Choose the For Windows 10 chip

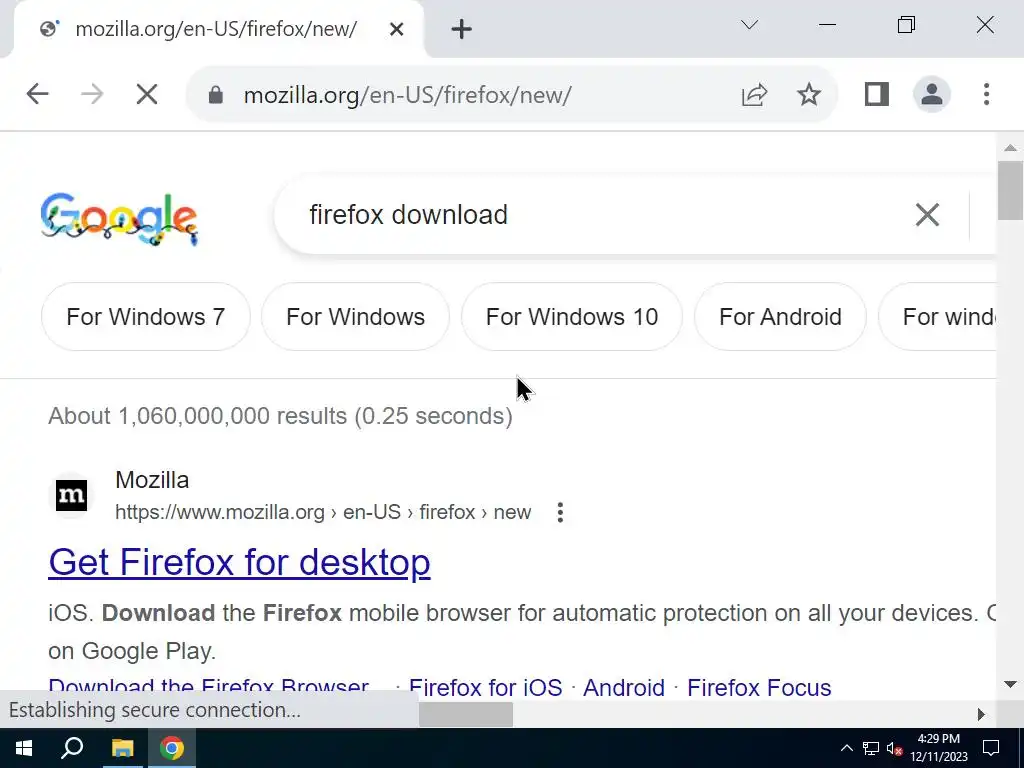pyautogui.click(x=572, y=317)
